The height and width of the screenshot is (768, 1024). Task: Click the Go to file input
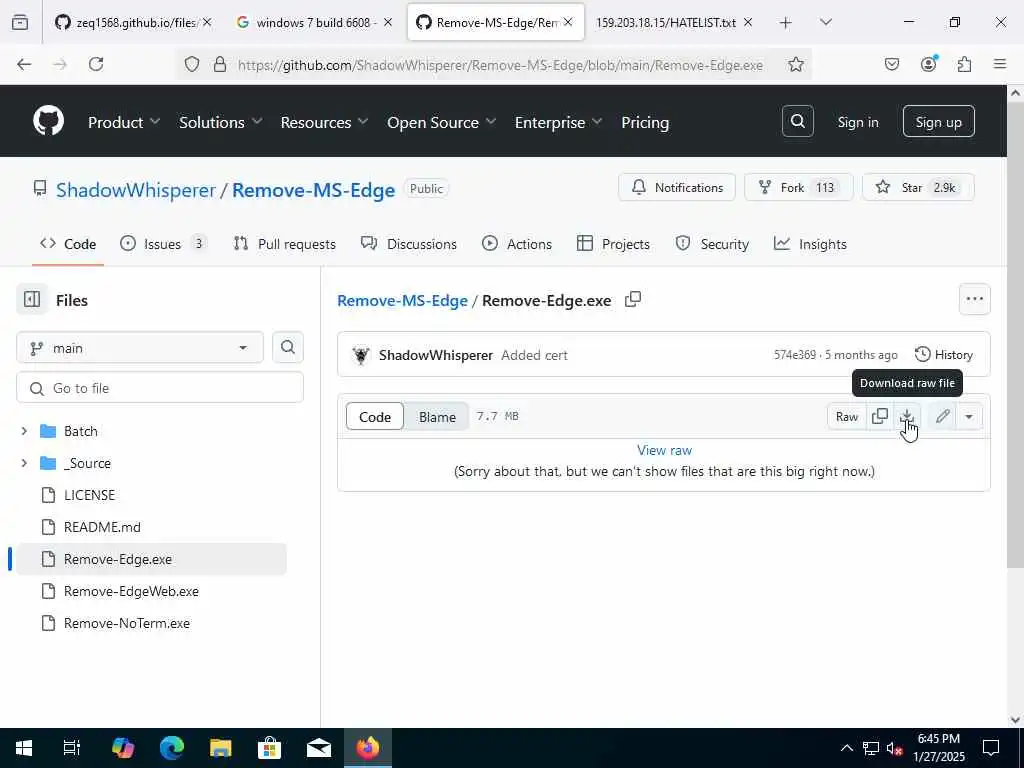pos(159,388)
